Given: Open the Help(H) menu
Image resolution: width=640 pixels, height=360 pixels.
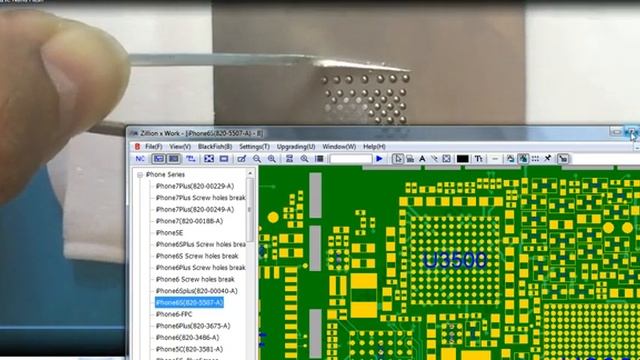Looking at the screenshot, I should [x=374, y=147].
